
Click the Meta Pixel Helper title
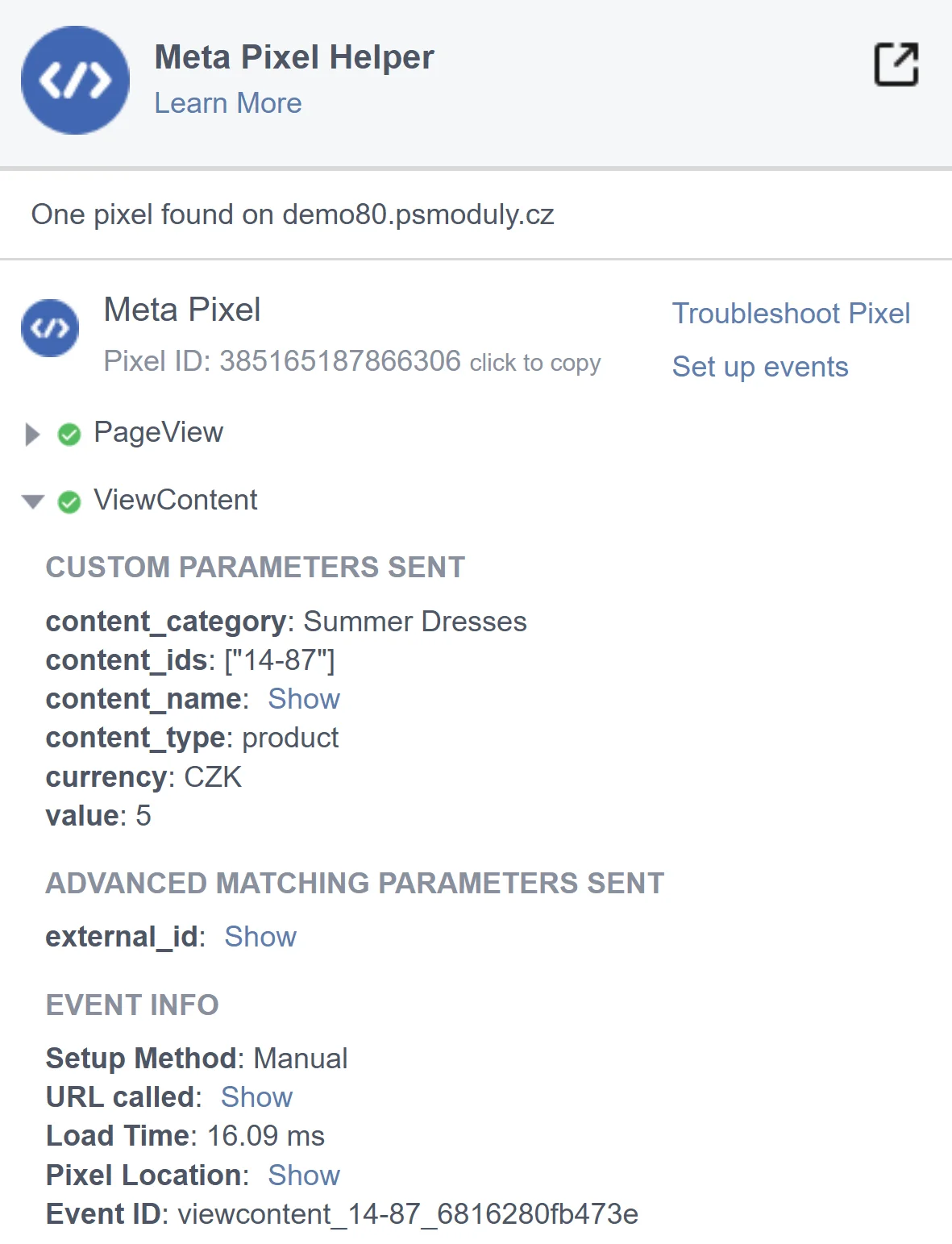tap(294, 57)
